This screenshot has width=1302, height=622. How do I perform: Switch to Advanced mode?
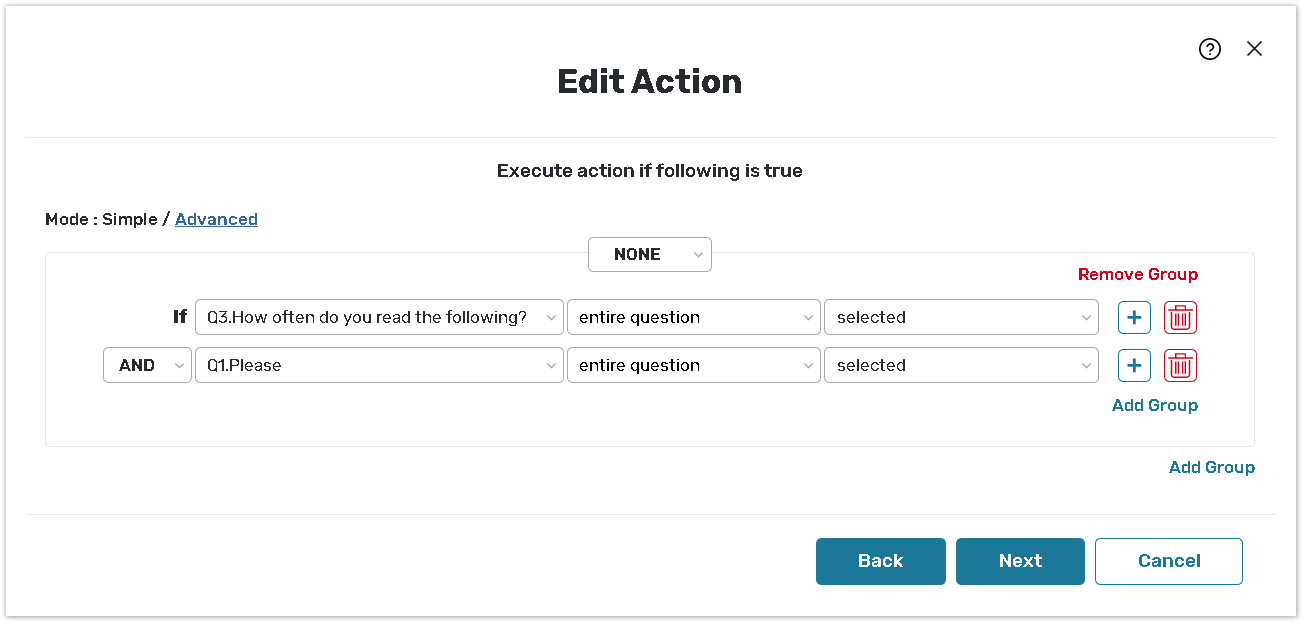(x=216, y=219)
